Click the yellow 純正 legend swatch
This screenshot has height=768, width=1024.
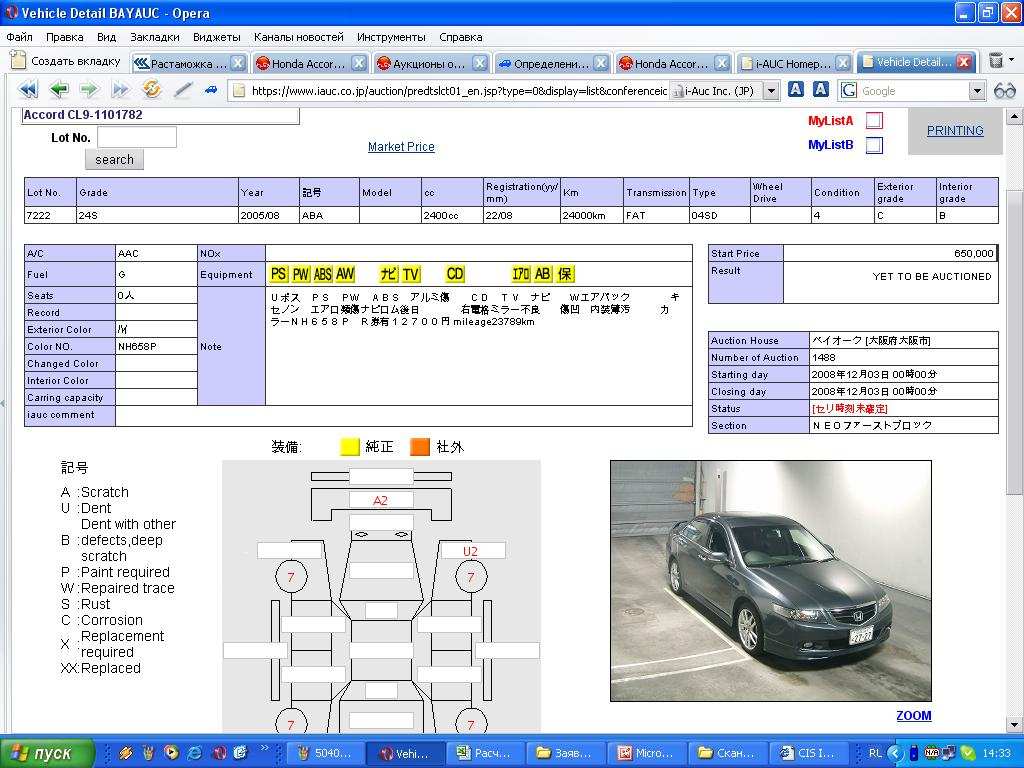tap(350, 447)
